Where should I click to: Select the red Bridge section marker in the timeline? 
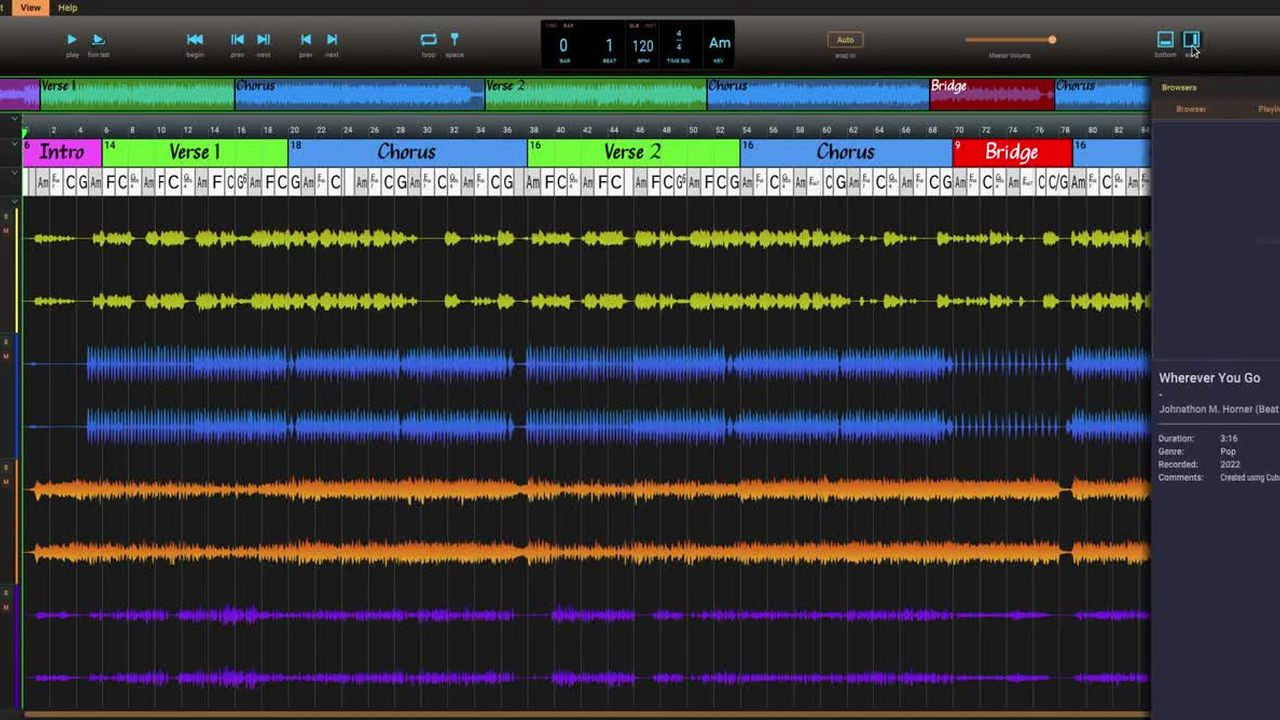(x=1011, y=152)
